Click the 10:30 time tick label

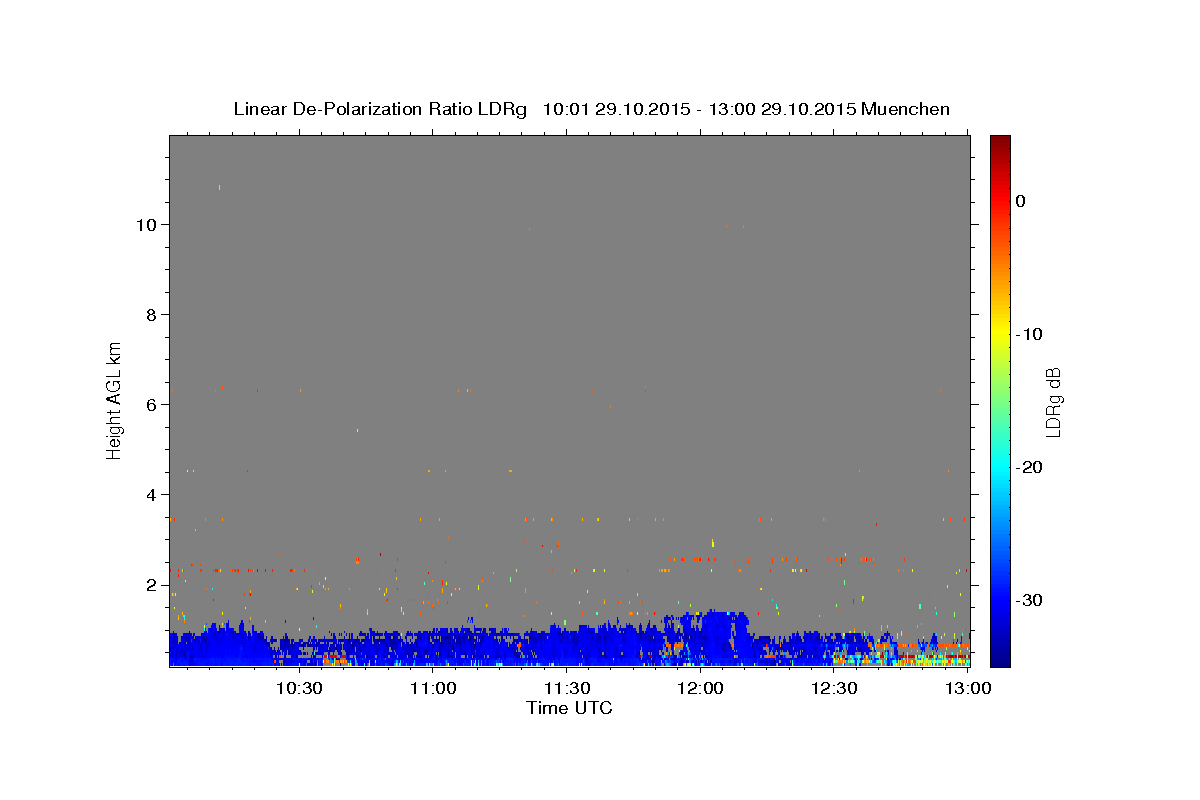(298, 689)
